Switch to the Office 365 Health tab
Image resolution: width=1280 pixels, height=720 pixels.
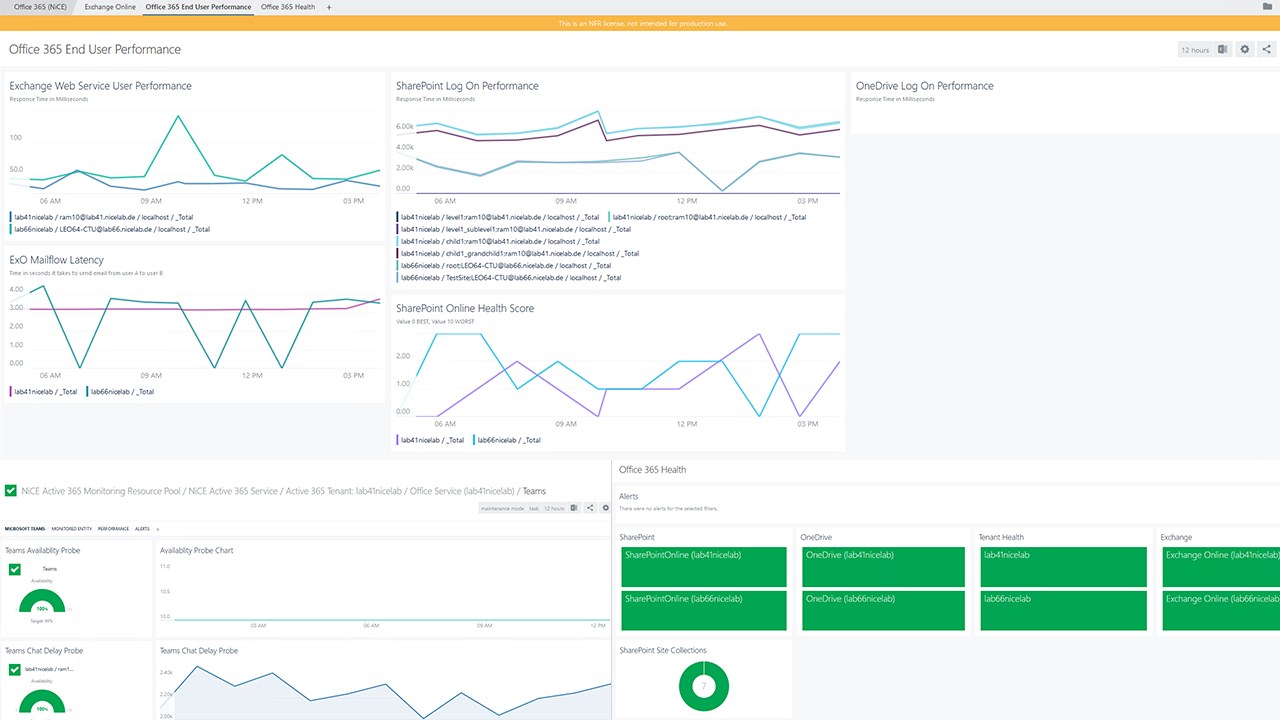(288, 7)
